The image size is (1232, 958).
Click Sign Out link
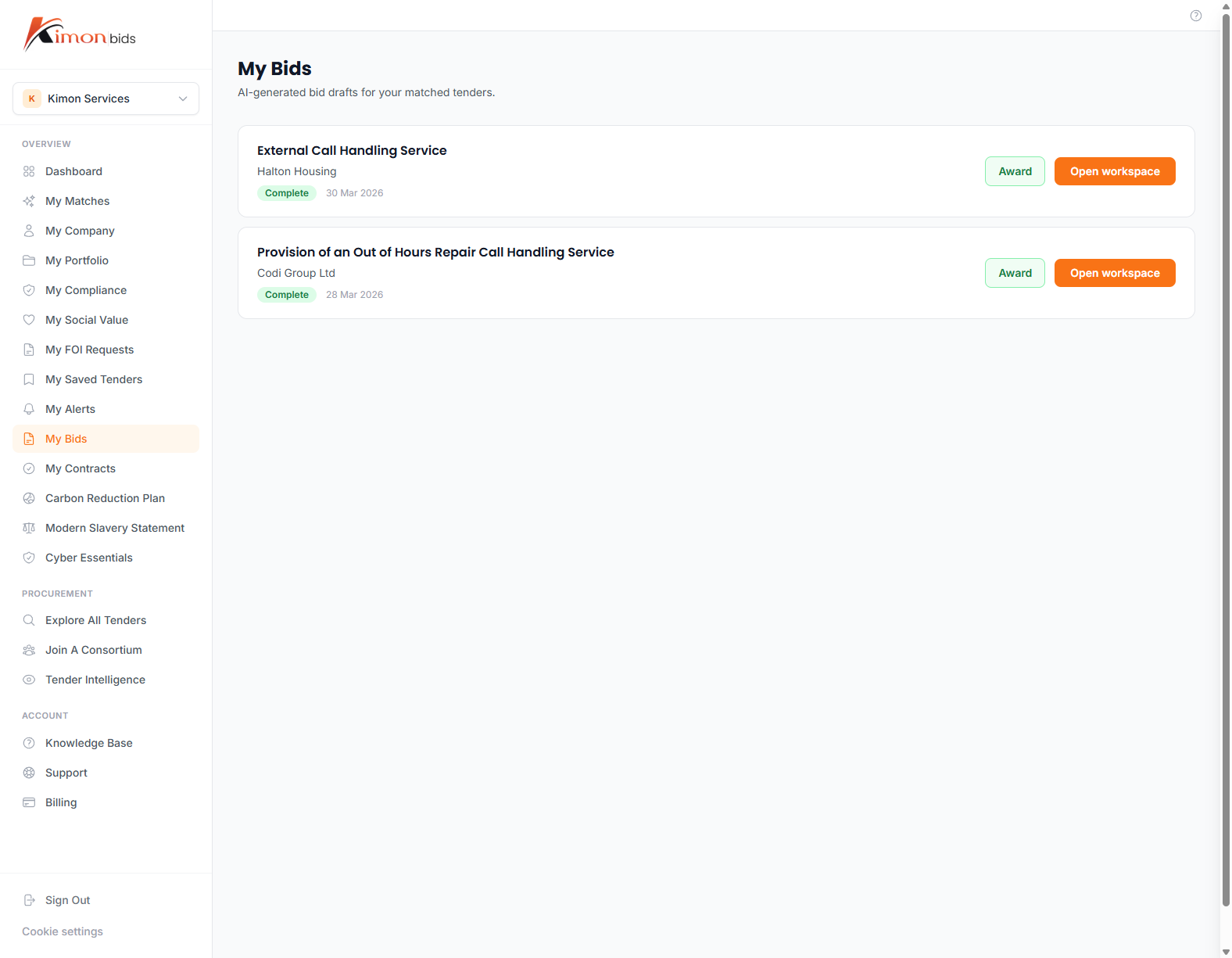coord(106,900)
